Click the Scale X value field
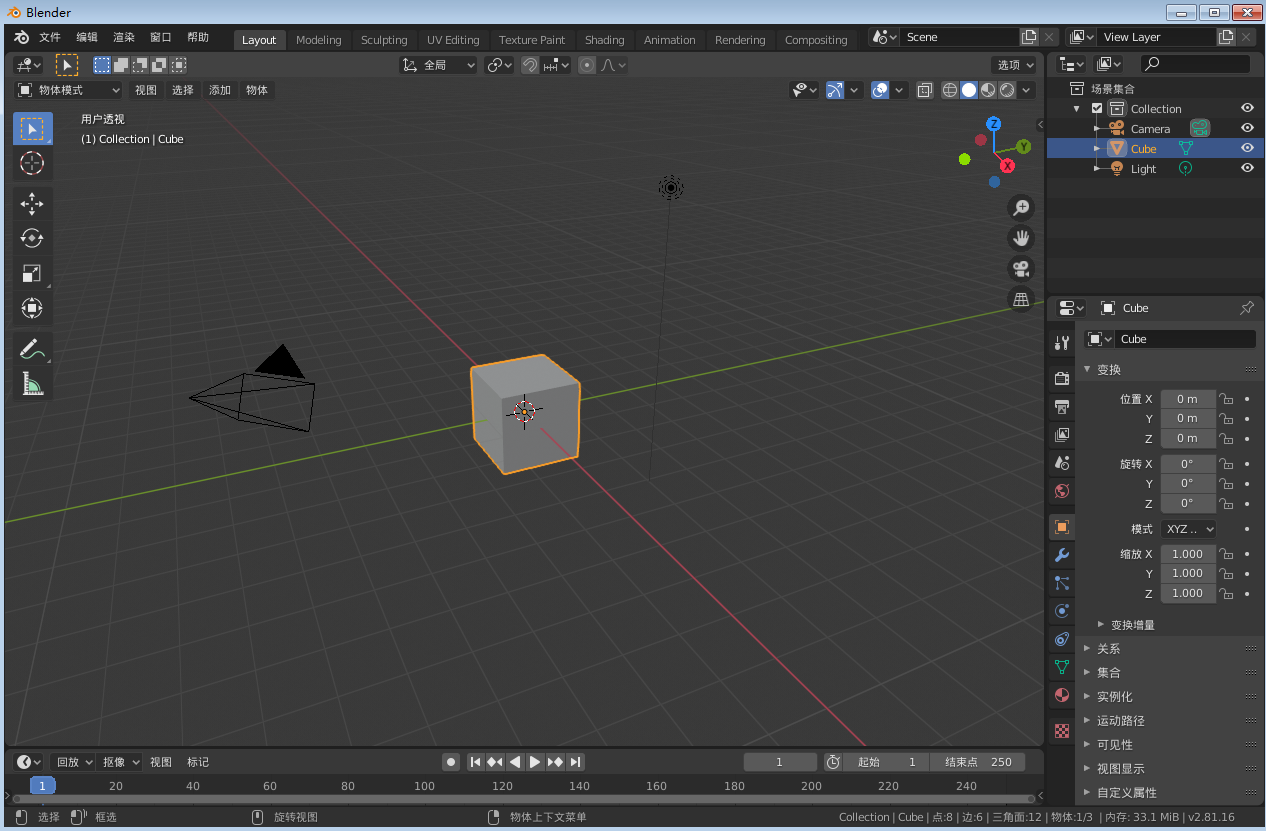Image resolution: width=1266 pixels, height=831 pixels. point(1188,554)
